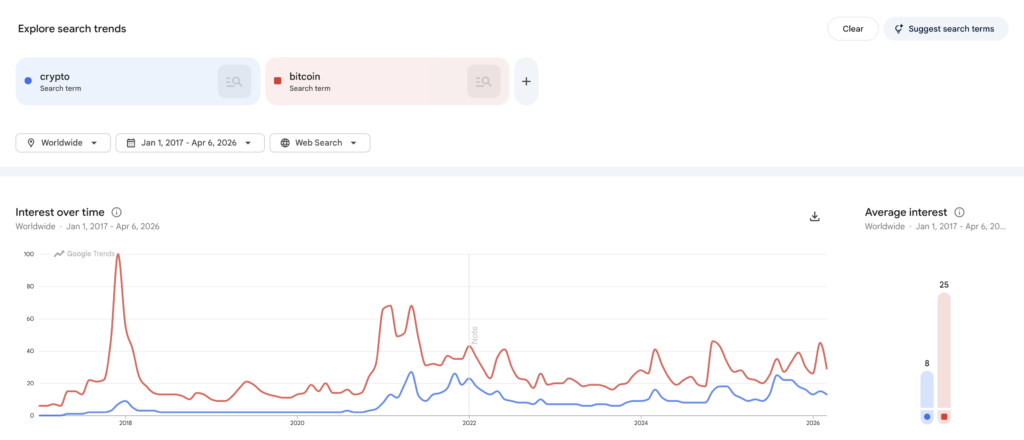The image size is (1024, 440).
Task: Add a comparison term with the plus button
Action: coord(526,81)
